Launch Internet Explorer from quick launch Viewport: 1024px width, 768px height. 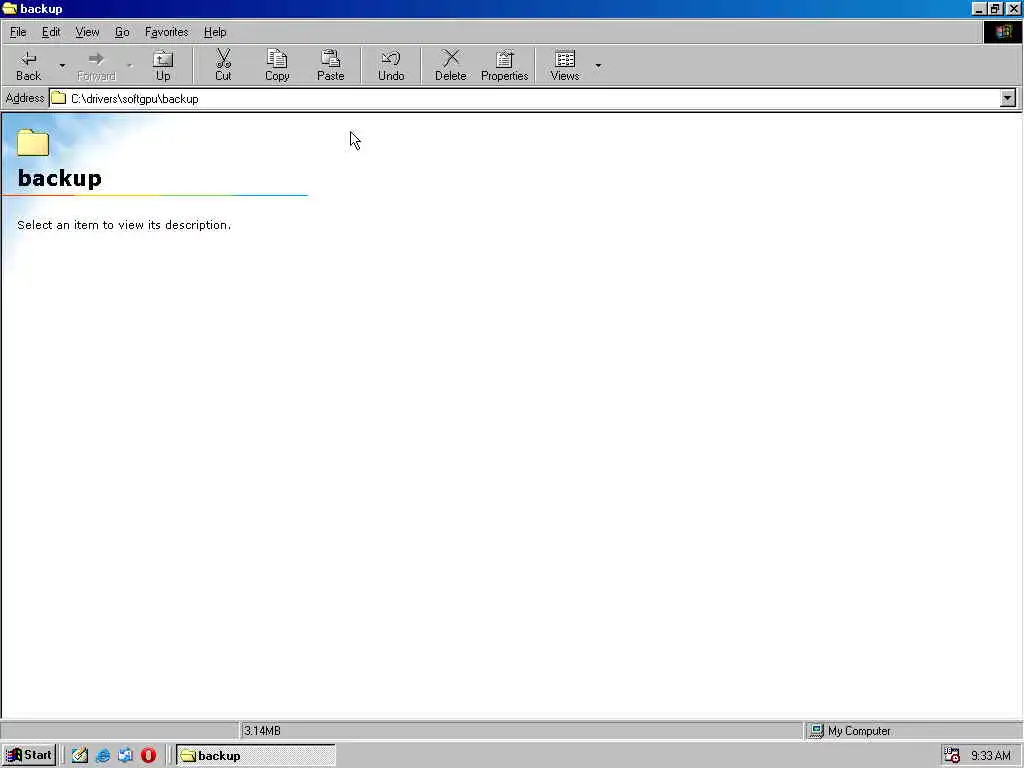(x=103, y=756)
